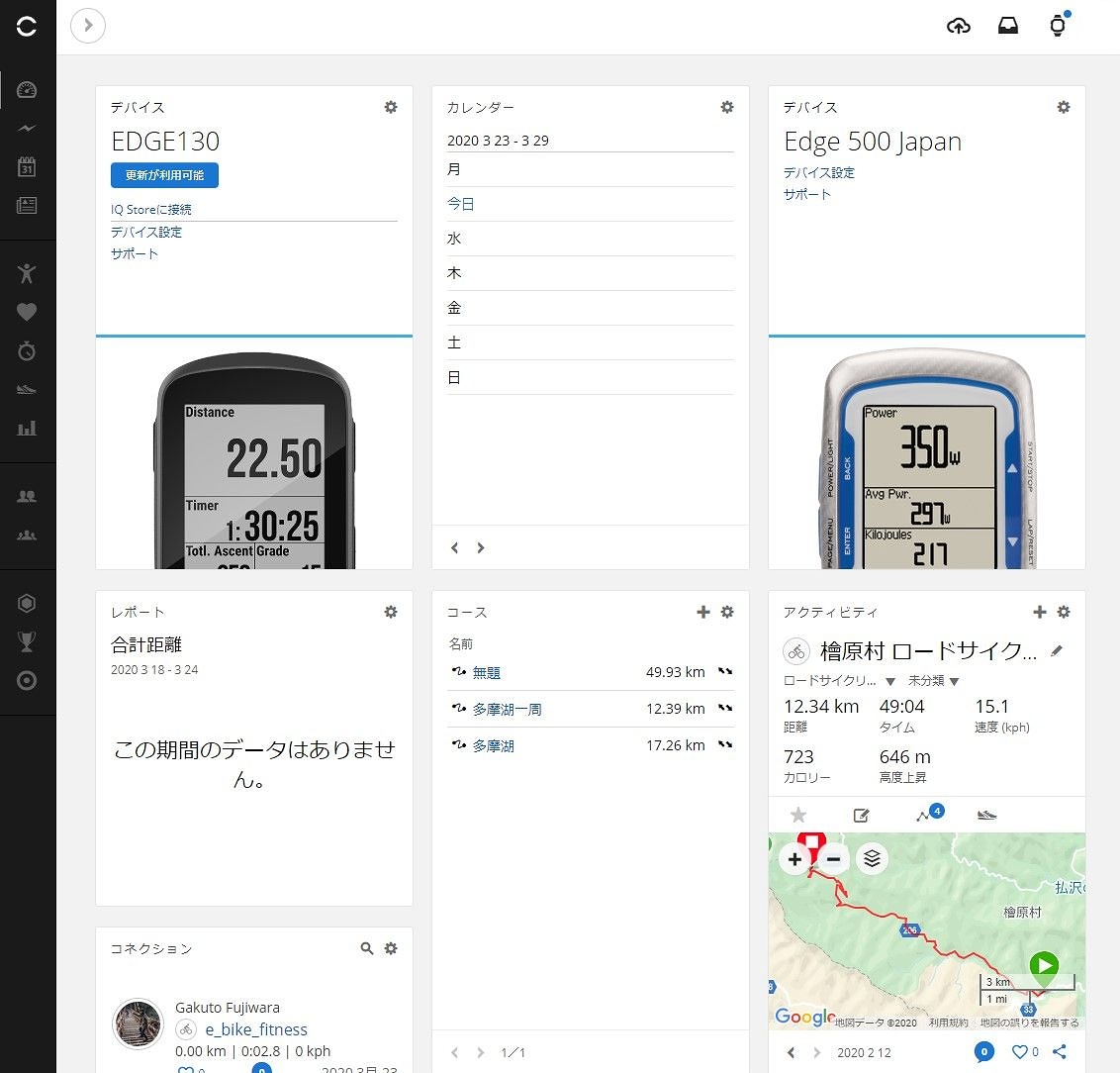Search connections with the magnifier icon

click(367, 948)
